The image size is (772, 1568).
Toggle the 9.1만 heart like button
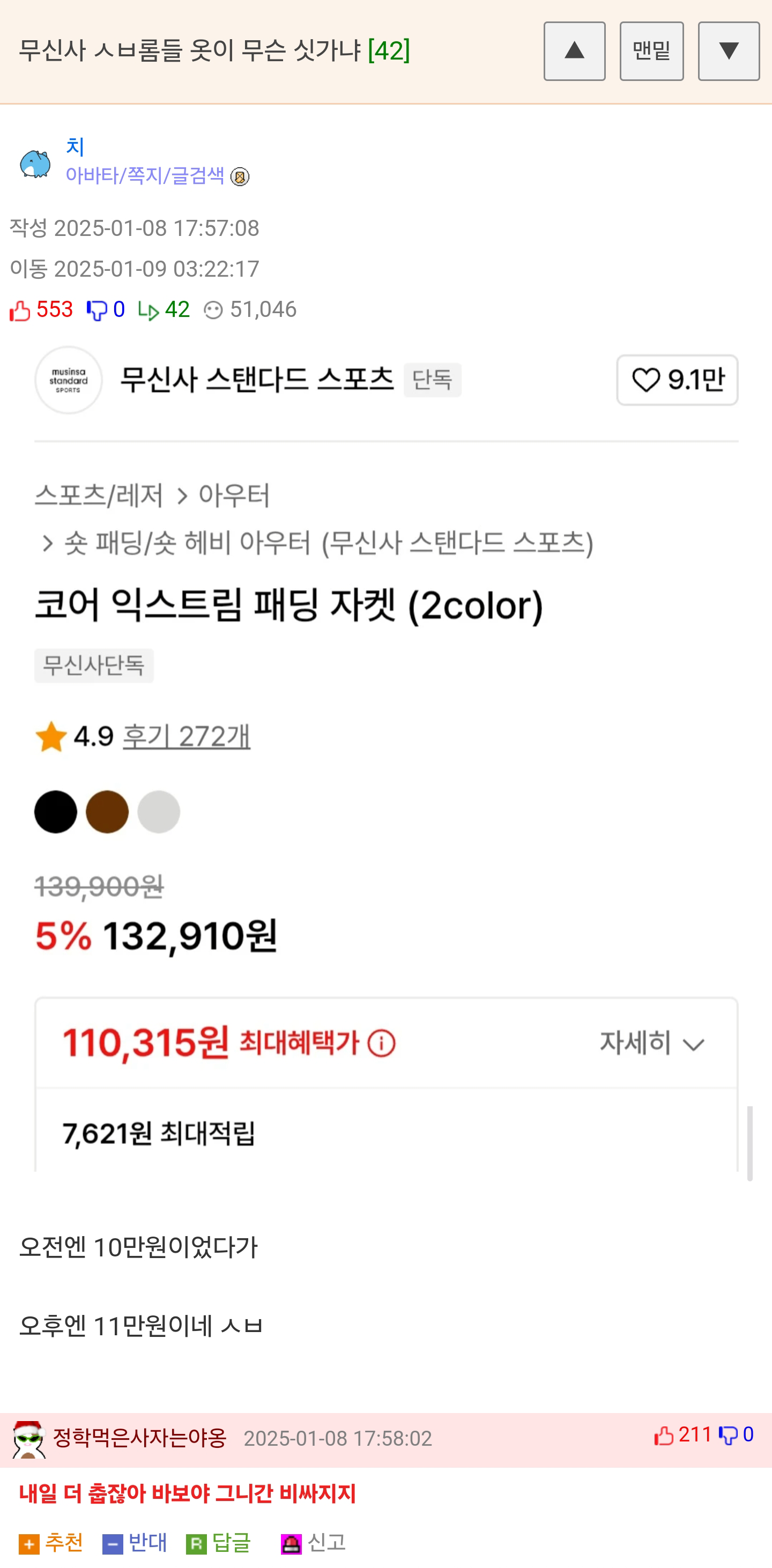click(677, 380)
